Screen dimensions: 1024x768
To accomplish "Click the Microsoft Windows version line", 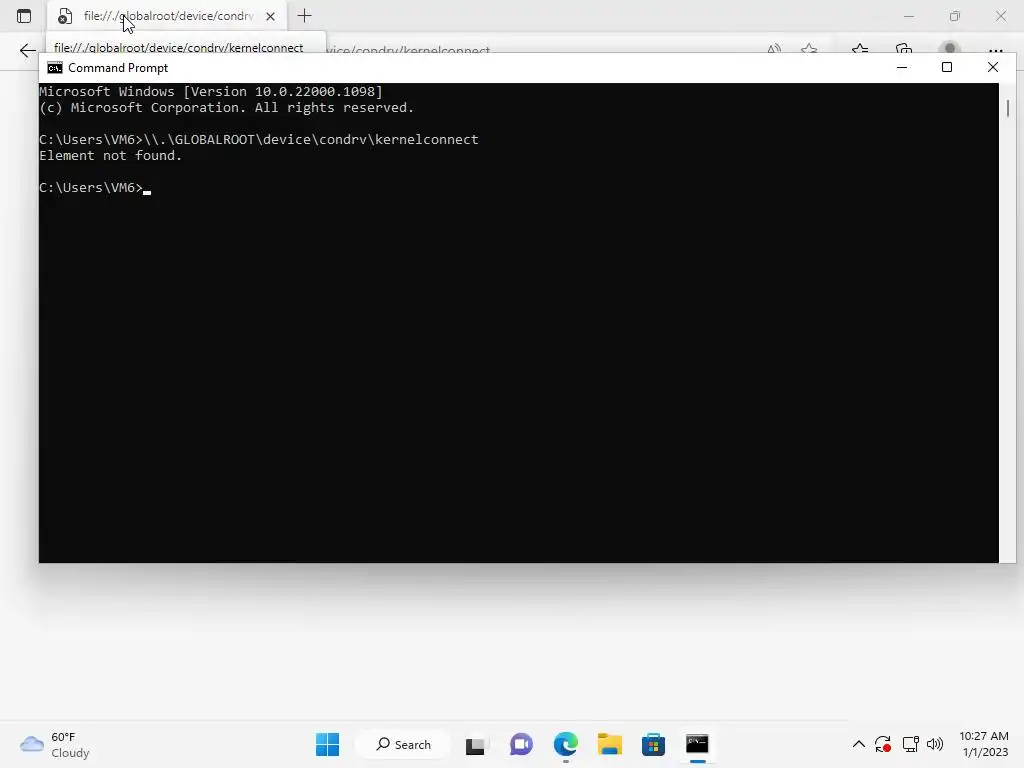I will (211, 91).
